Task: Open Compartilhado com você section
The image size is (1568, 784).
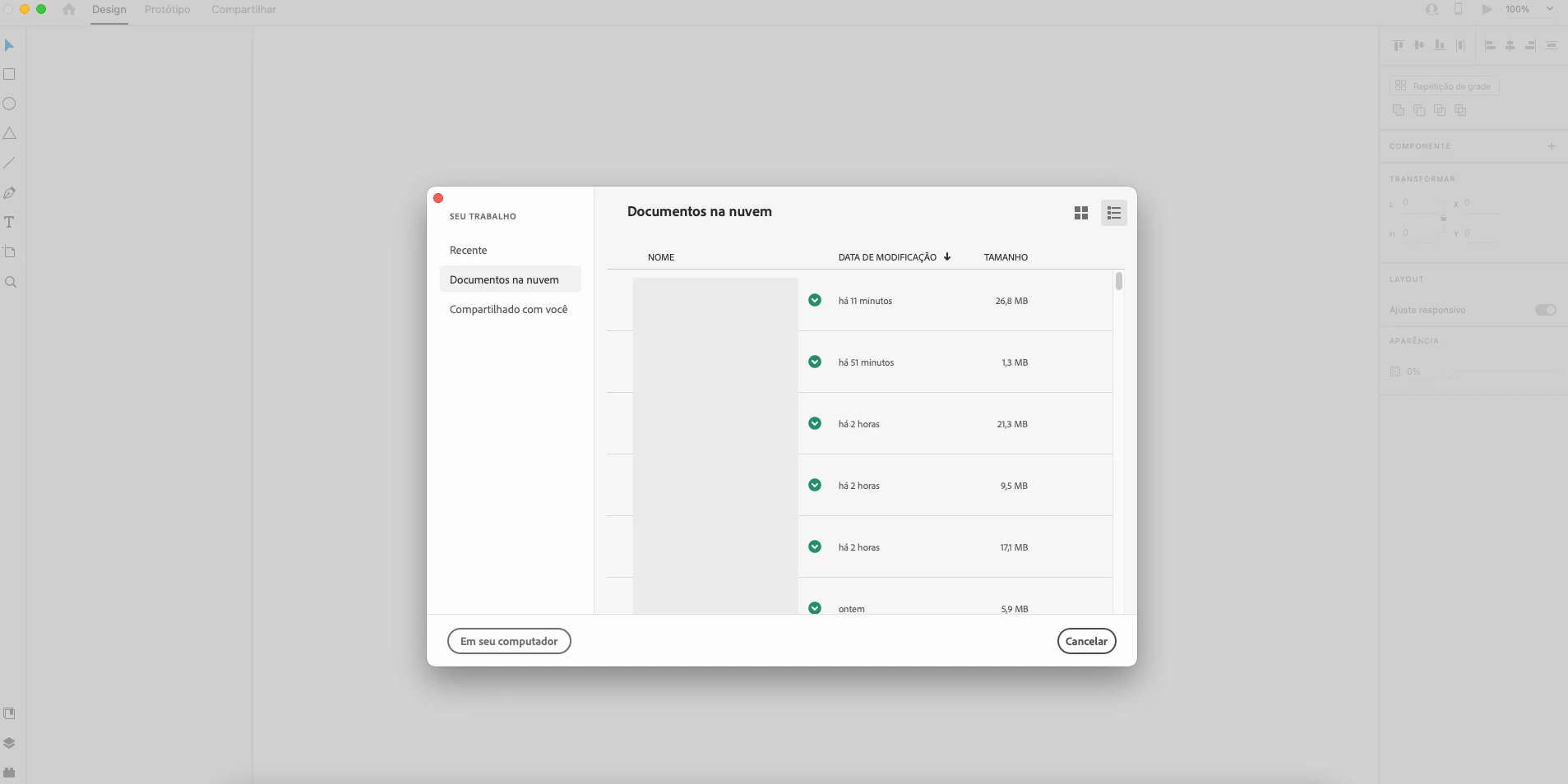Action: click(x=509, y=309)
